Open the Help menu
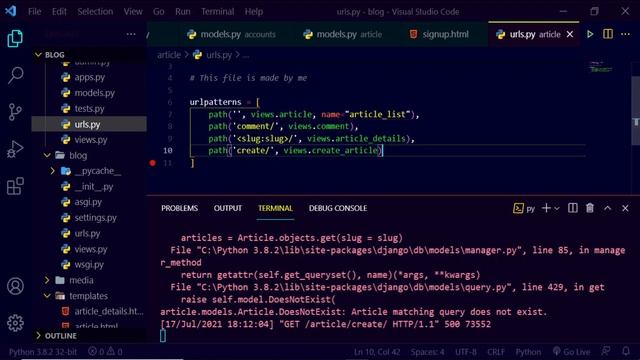Screen dimensions: 640x360 [x=253, y=11]
